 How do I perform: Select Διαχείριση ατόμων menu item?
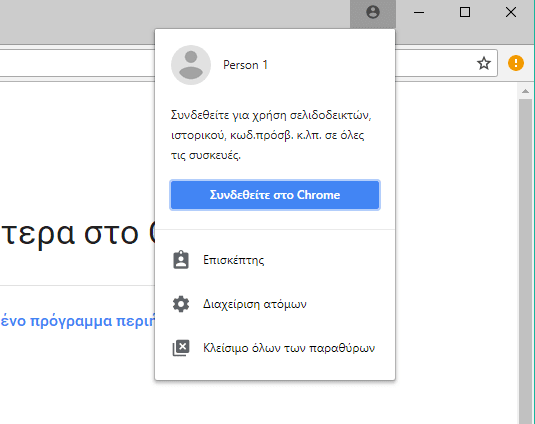tap(275, 304)
